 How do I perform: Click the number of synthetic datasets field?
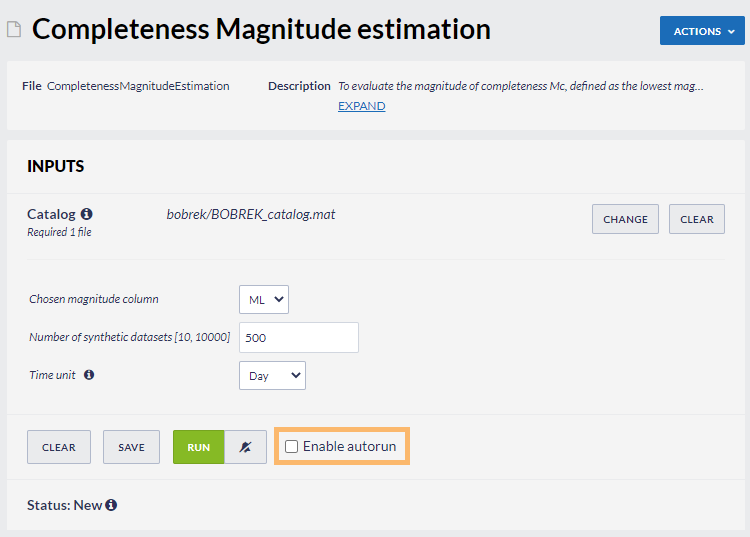point(299,338)
